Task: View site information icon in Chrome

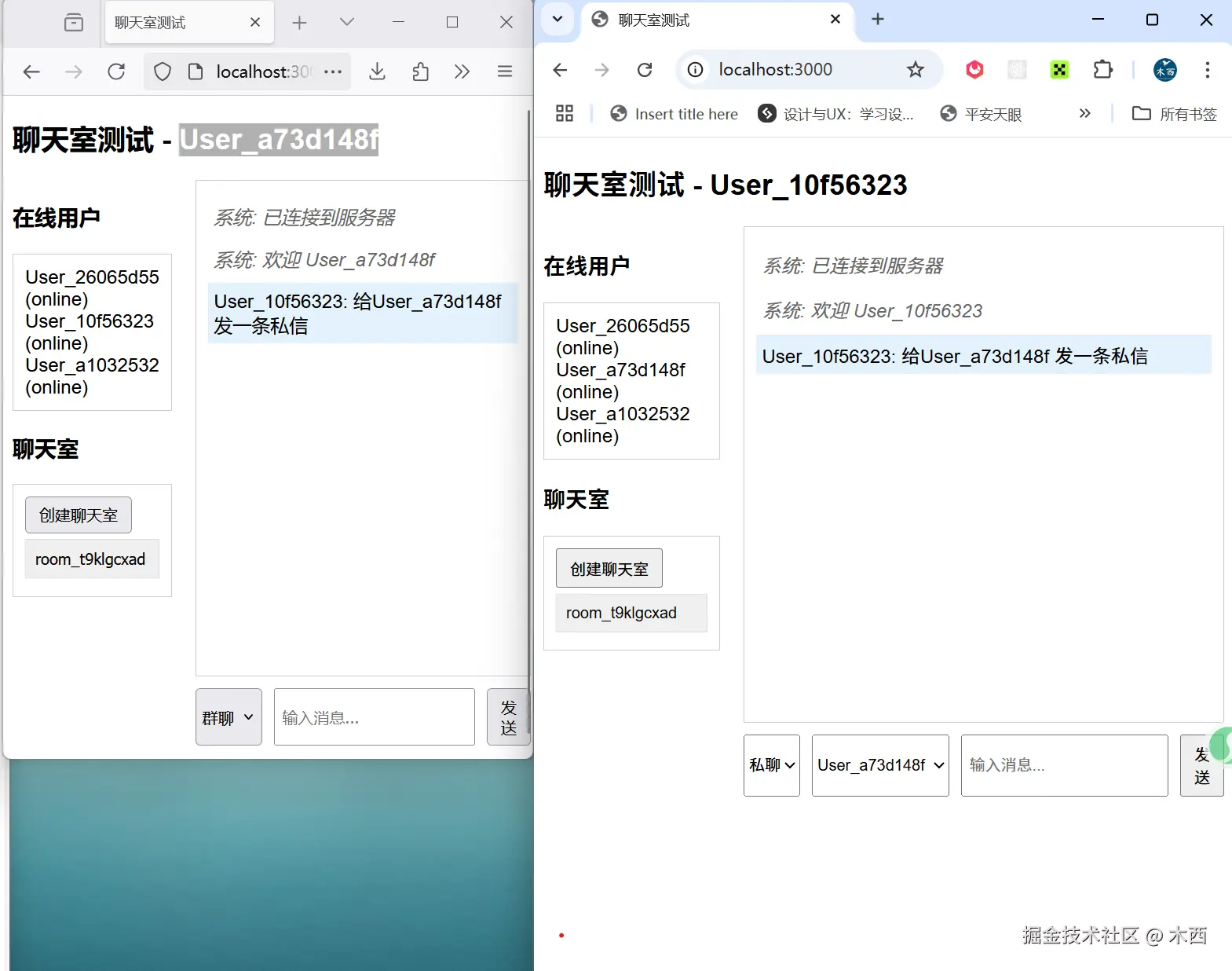Action: [696, 70]
